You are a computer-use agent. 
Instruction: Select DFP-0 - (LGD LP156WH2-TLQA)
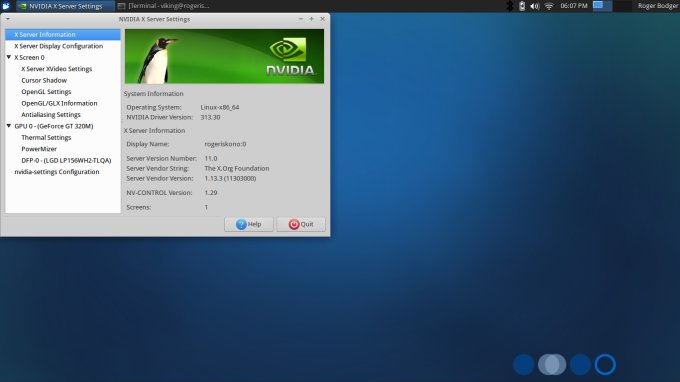[x=66, y=160]
